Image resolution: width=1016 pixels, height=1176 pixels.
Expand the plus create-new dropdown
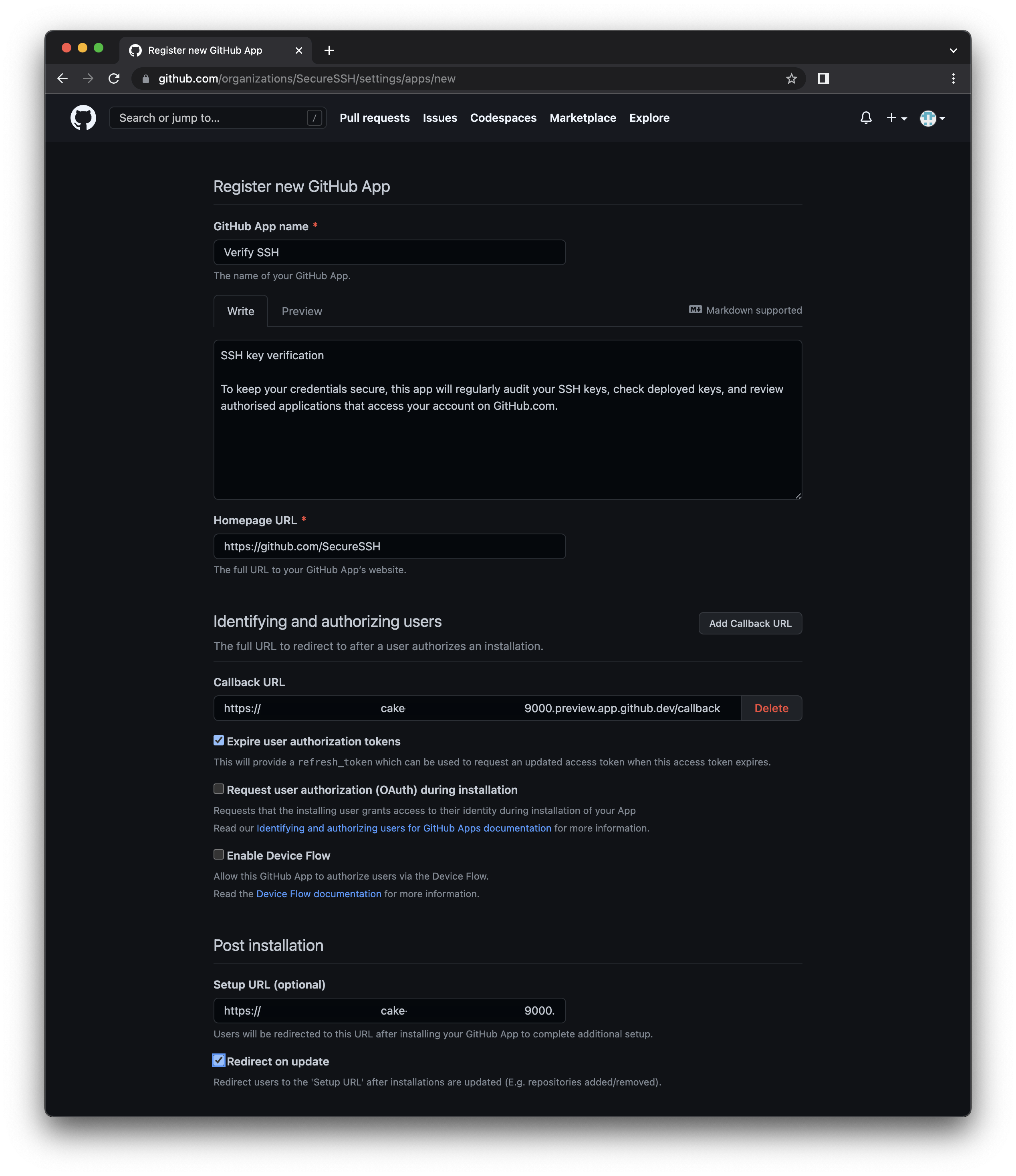coord(896,117)
